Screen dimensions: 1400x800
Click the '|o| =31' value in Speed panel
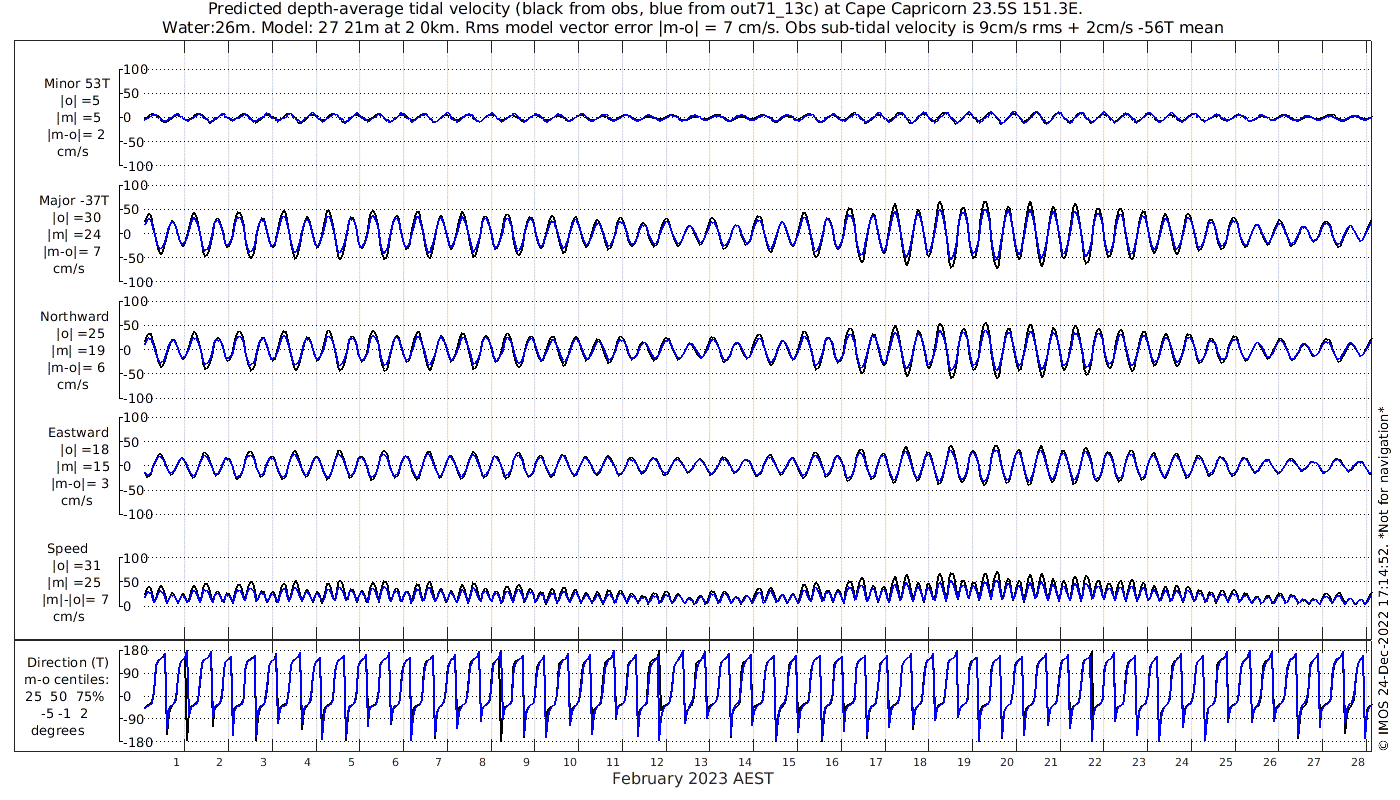click(x=79, y=565)
